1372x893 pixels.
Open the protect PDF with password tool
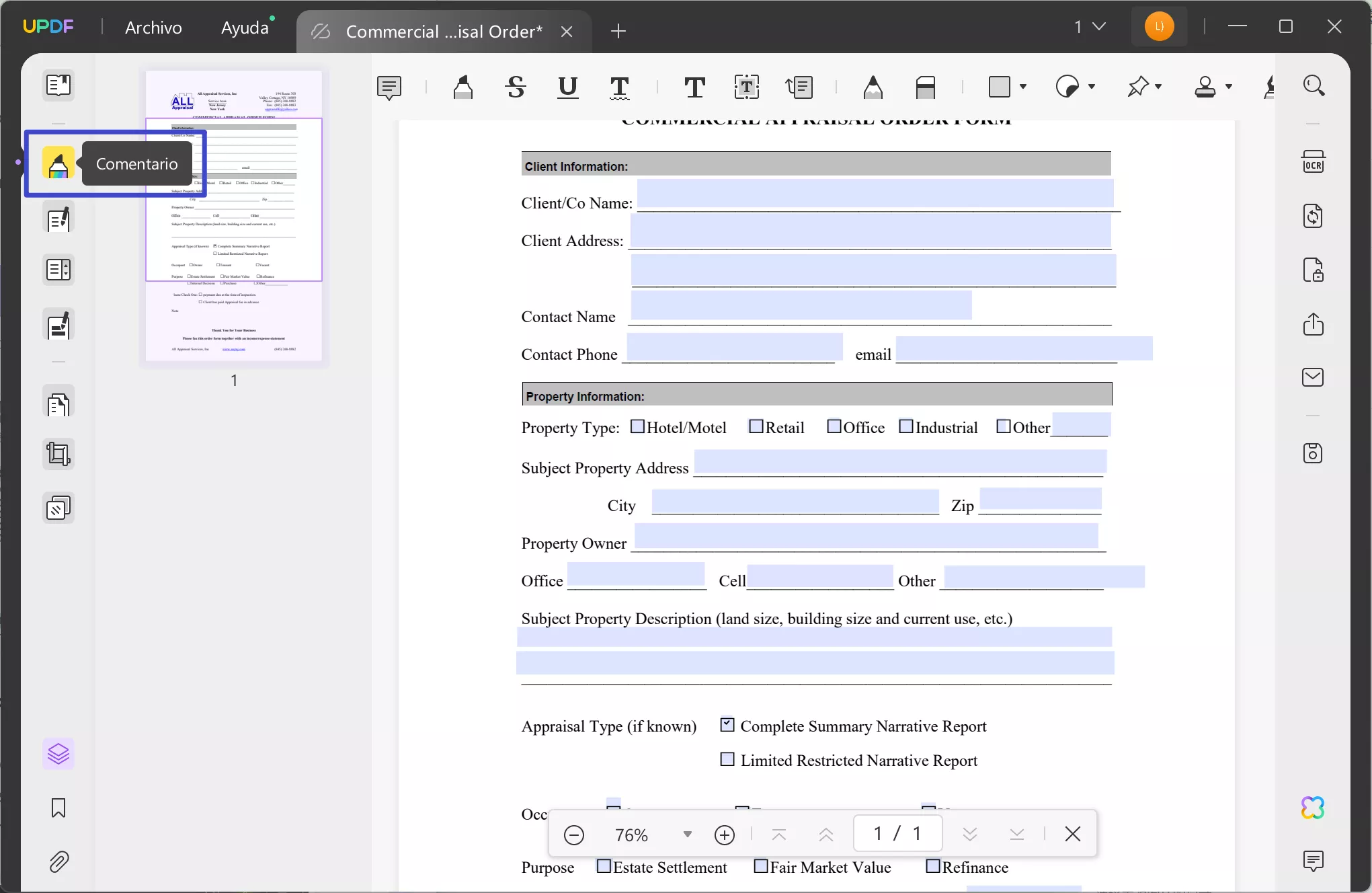pos(1313,270)
